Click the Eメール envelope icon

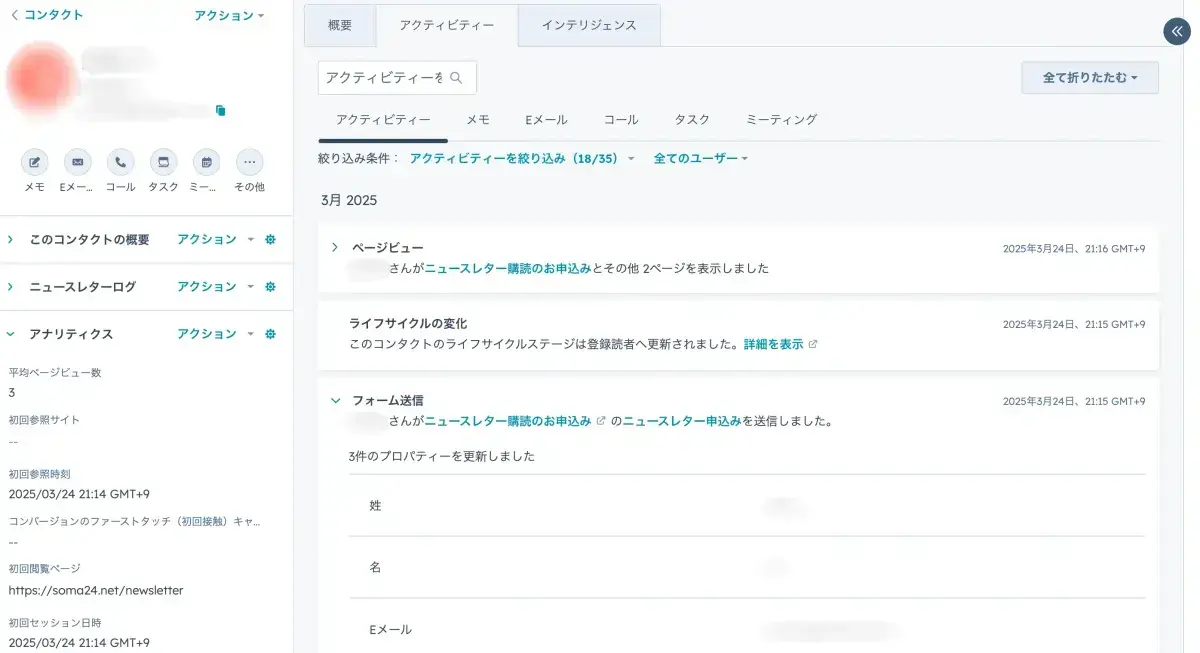click(x=78, y=162)
